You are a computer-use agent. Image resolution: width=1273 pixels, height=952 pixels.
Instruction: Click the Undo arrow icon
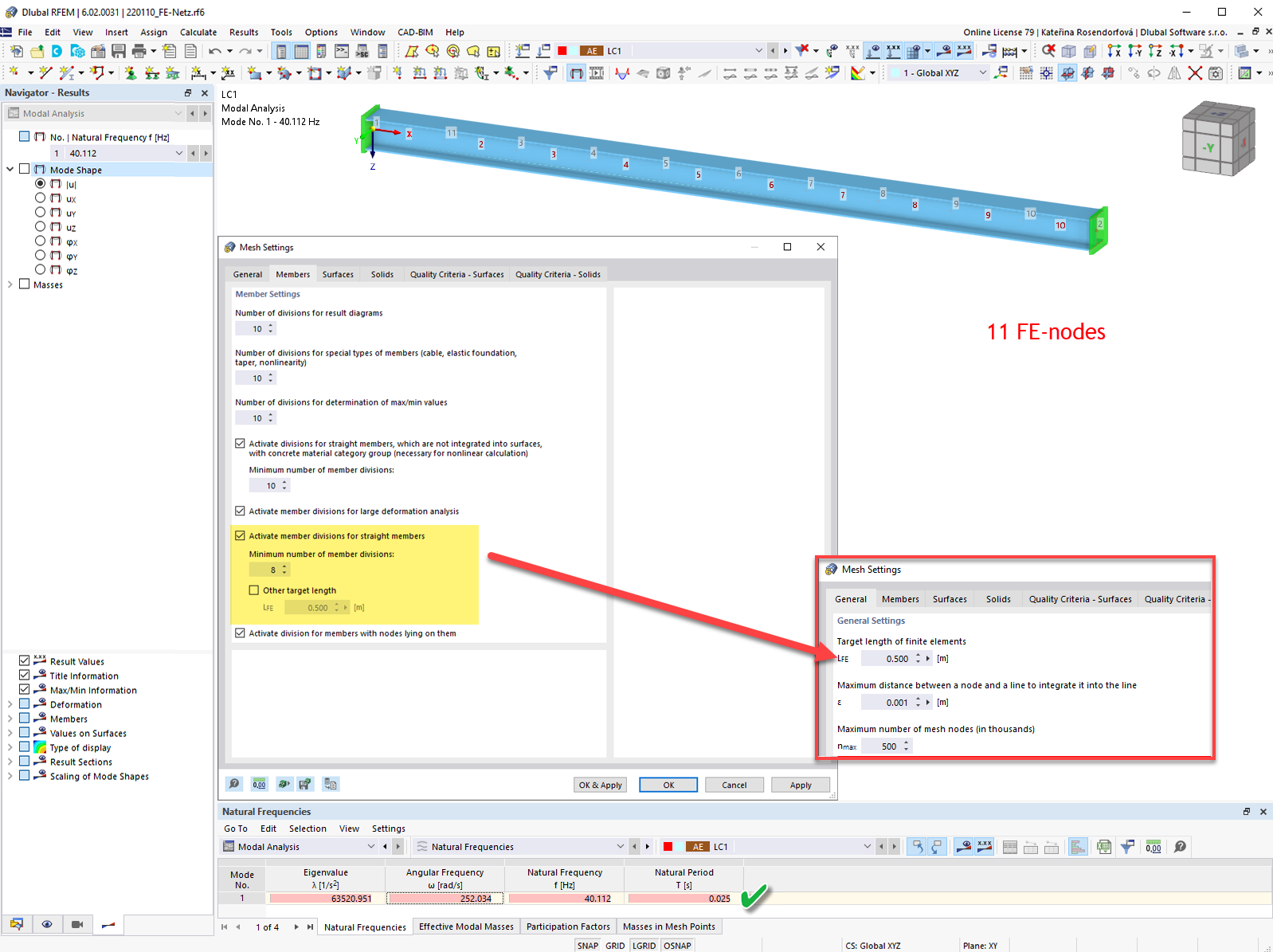coord(214,51)
